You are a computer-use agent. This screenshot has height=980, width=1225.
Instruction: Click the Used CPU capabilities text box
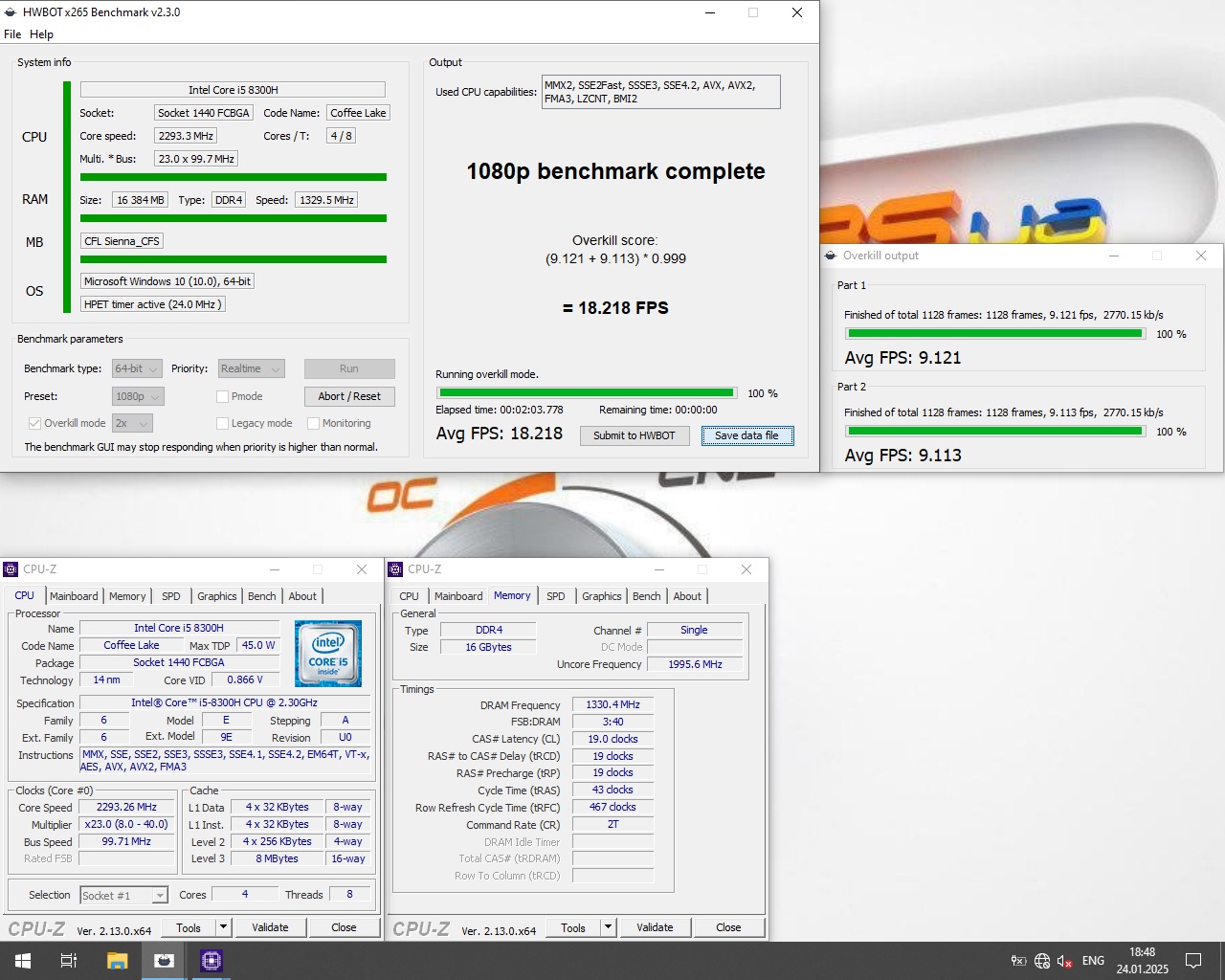coord(660,92)
